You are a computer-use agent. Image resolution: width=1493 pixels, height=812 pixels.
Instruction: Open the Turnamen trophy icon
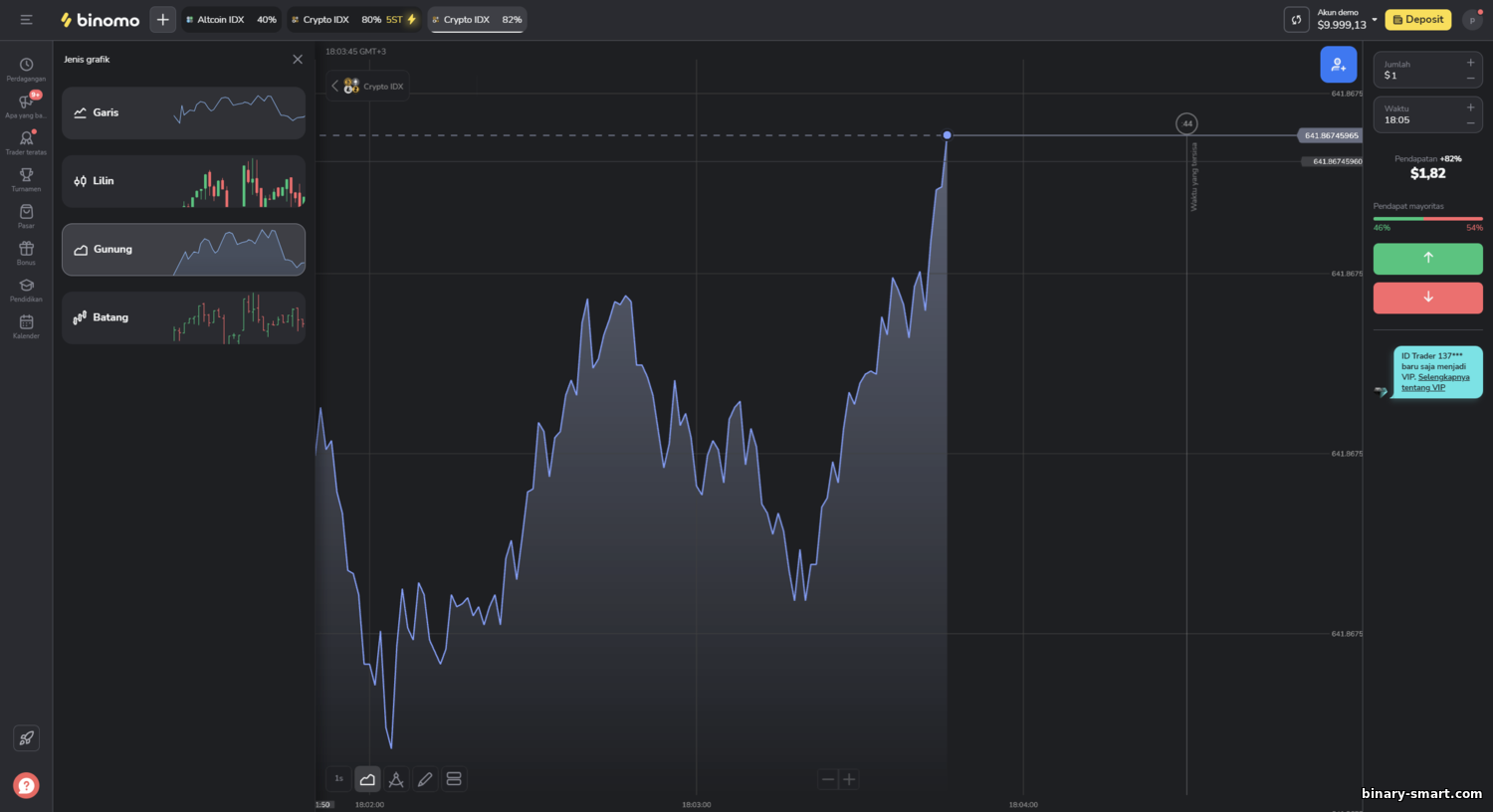(26, 179)
